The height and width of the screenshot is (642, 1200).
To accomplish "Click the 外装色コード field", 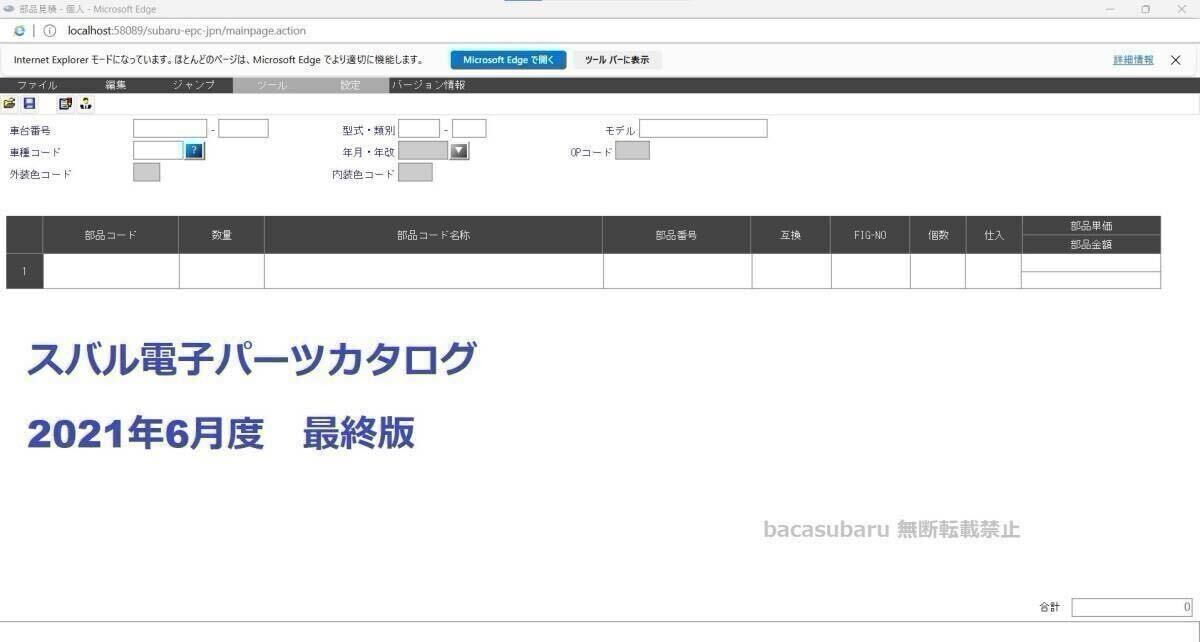I will (146, 172).
